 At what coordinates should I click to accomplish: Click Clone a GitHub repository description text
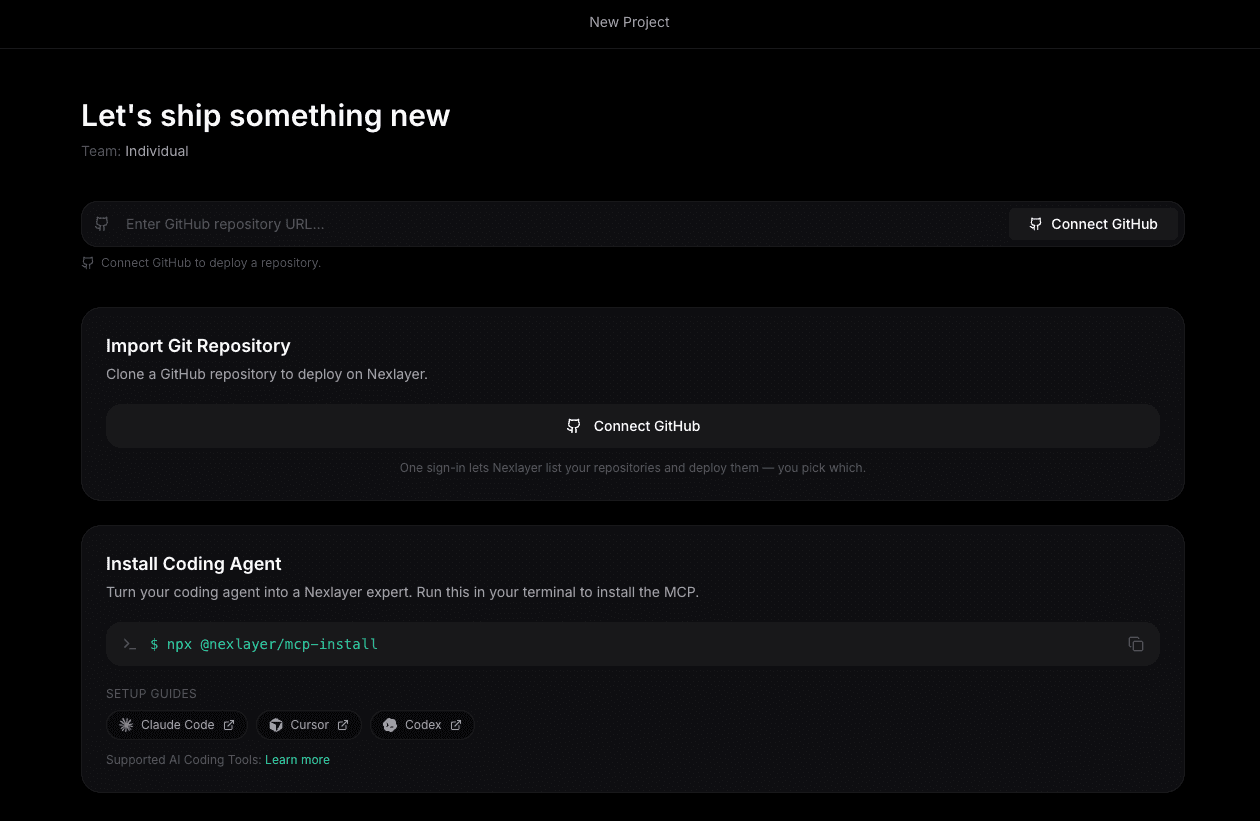click(x=267, y=374)
